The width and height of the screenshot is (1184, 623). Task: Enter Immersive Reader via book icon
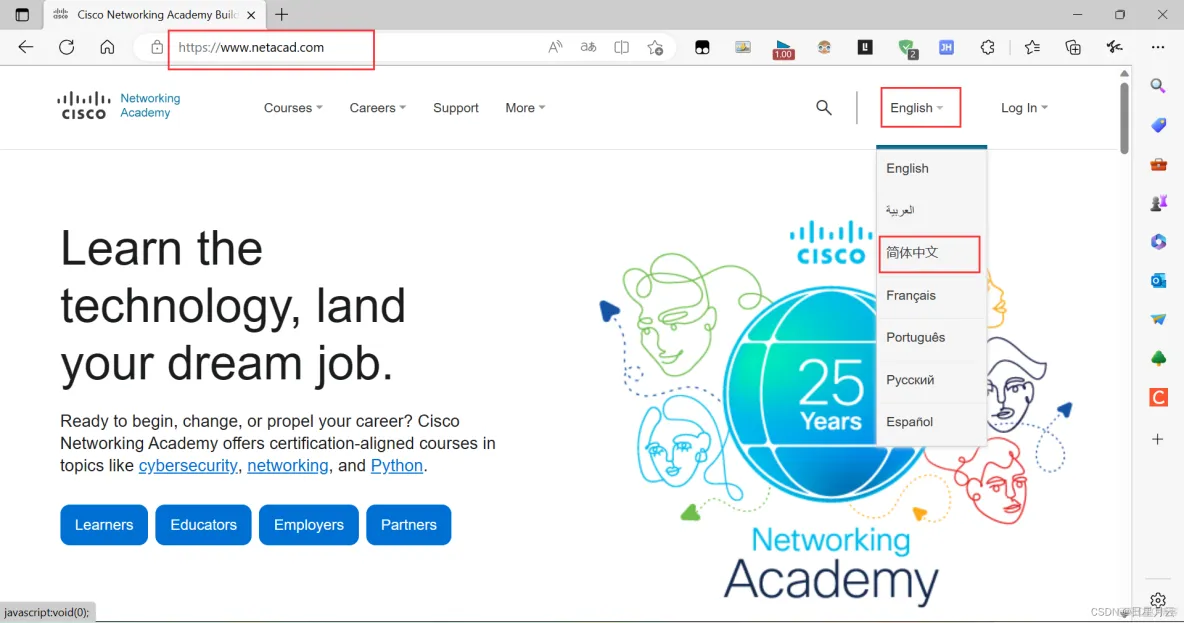tap(621, 47)
